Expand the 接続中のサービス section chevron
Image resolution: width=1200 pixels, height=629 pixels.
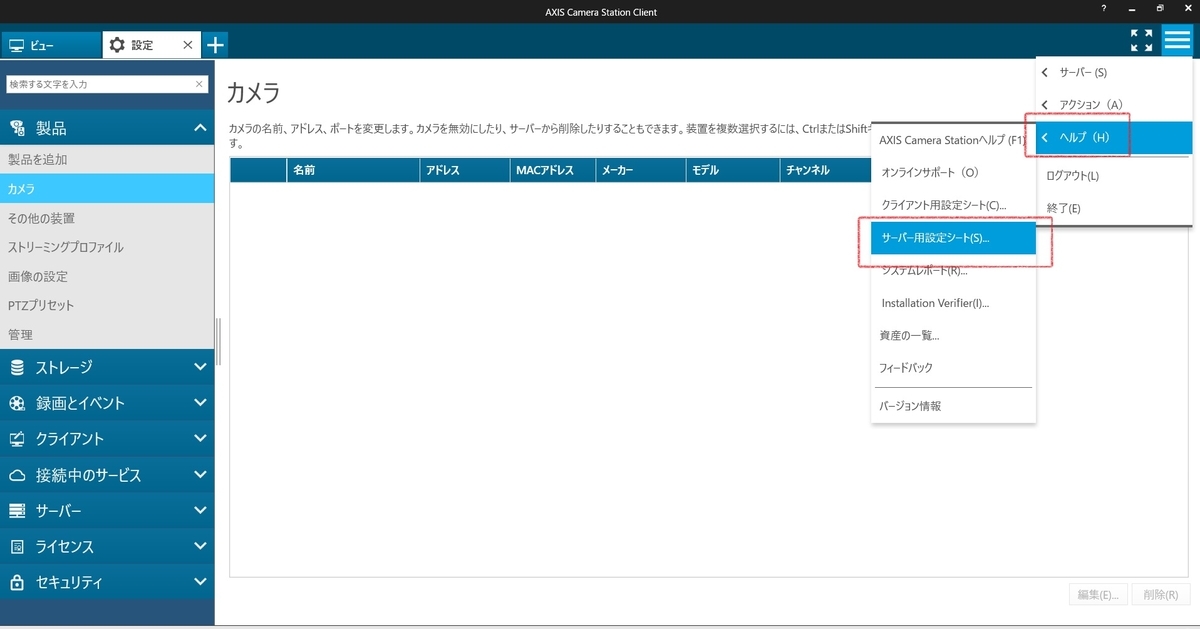[x=200, y=475]
